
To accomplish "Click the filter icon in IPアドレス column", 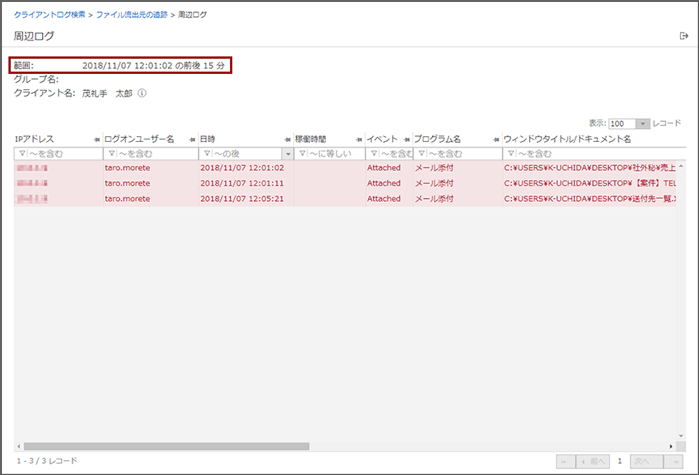I will [22, 154].
